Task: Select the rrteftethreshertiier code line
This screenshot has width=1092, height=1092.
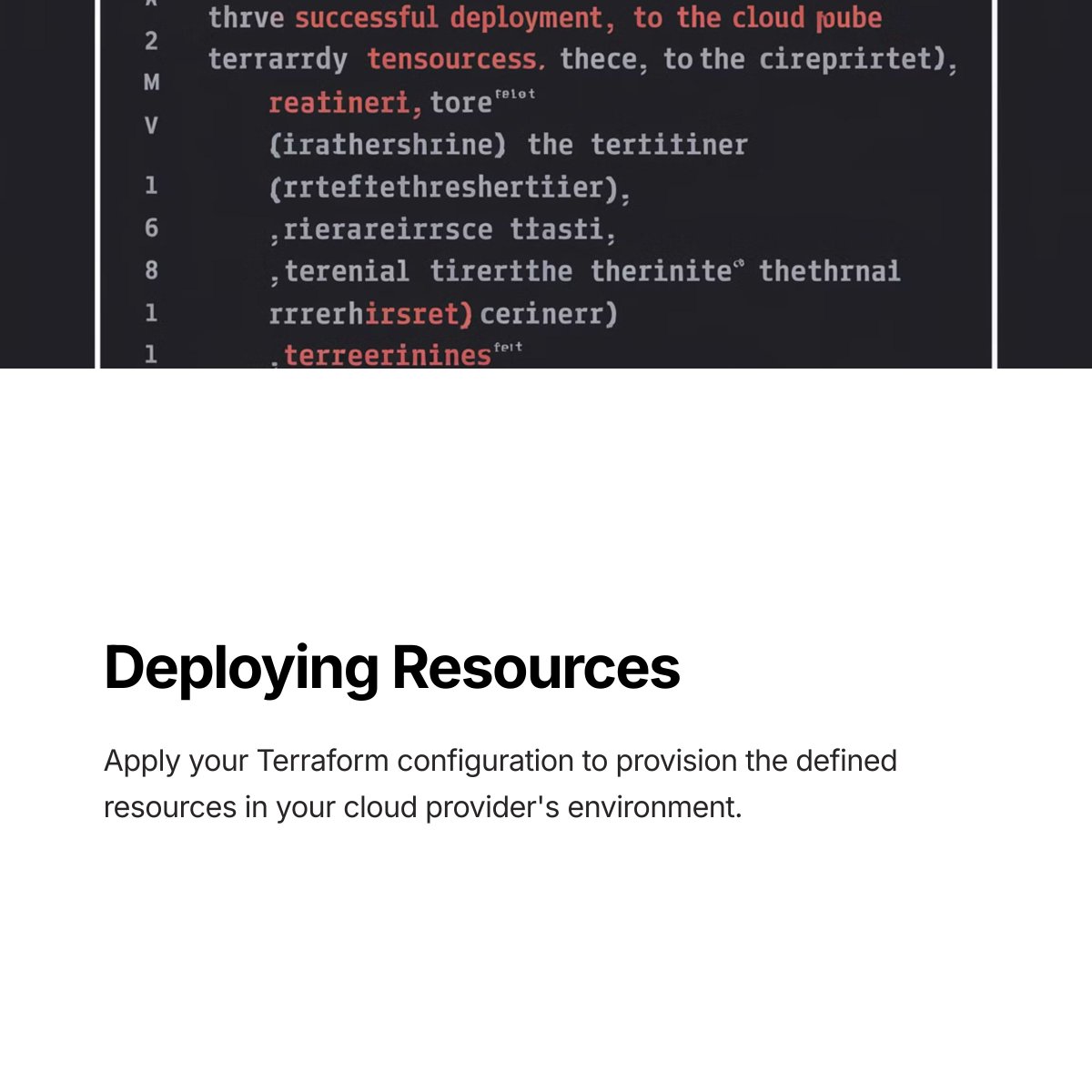Action: pyautogui.click(x=446, y=187)
